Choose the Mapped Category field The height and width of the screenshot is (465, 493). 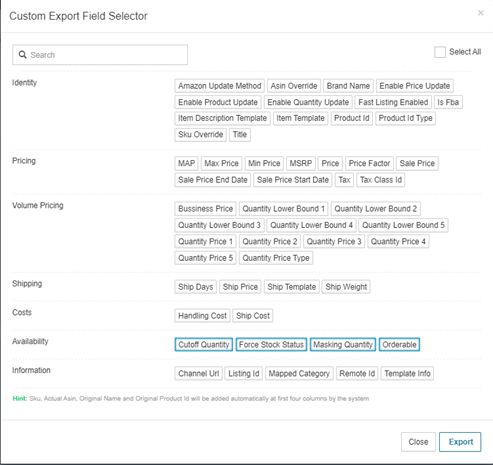(x=299, y=374)
